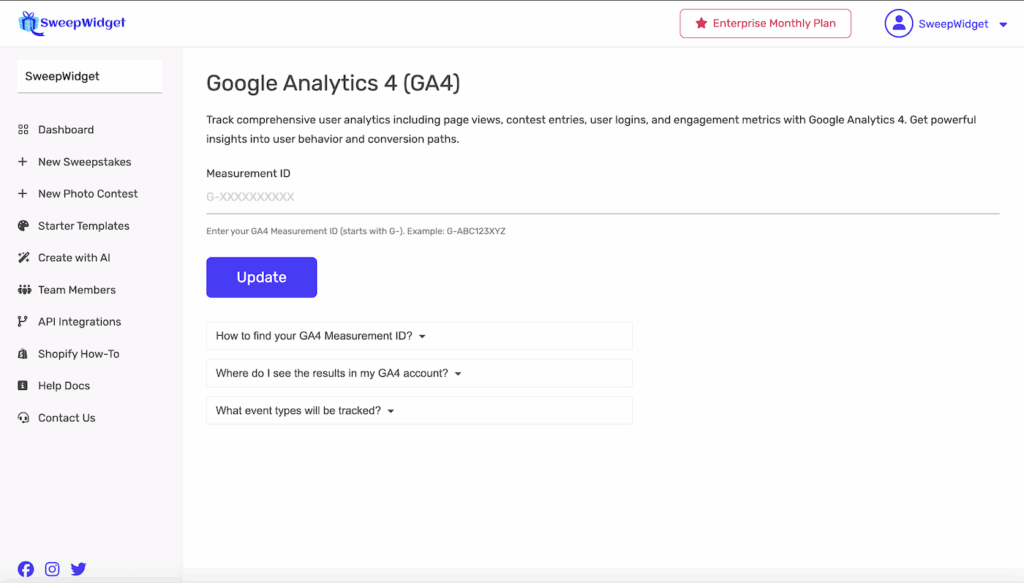This screenshot has width=1024, height=583.
Task: Open New Sweepstakes from the sidebar
Action: [84, 162]
